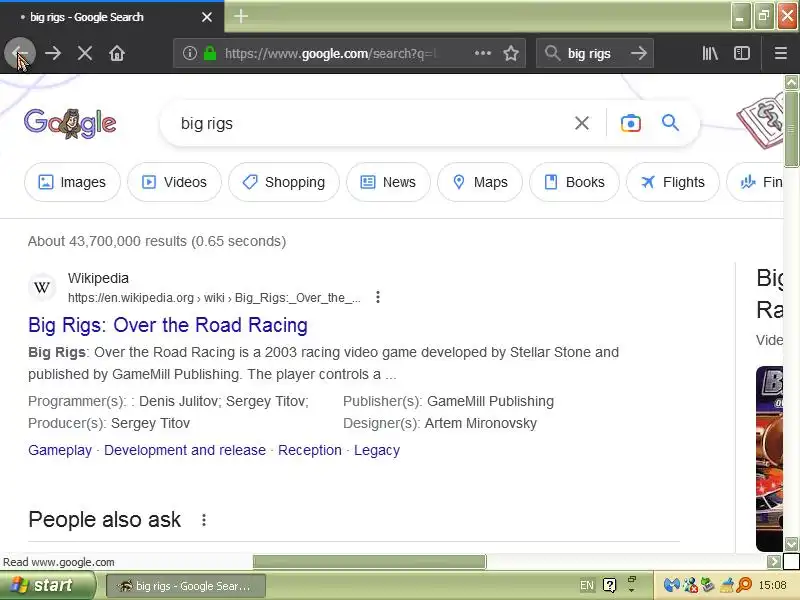The width and height of the screenshot is (800, 600).
Task: Jump to the Gameplay section link
Action: (x=60, y=450)
